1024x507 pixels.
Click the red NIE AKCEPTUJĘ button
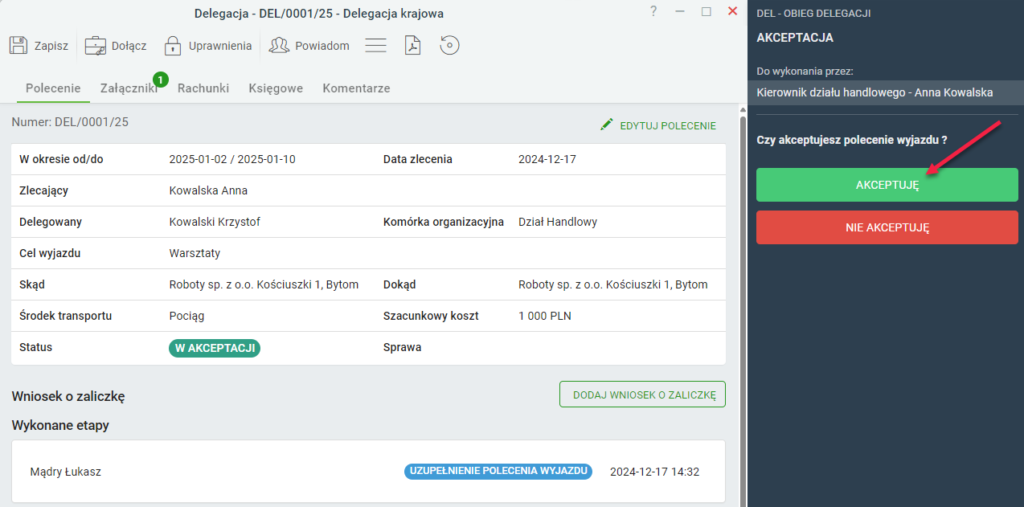(887, 227)
